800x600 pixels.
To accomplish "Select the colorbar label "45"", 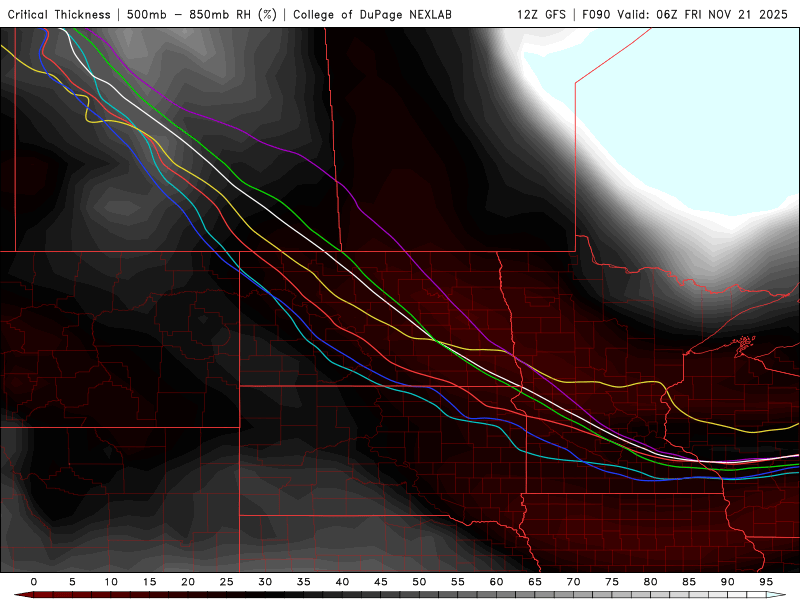I will [x=381, y=582].
